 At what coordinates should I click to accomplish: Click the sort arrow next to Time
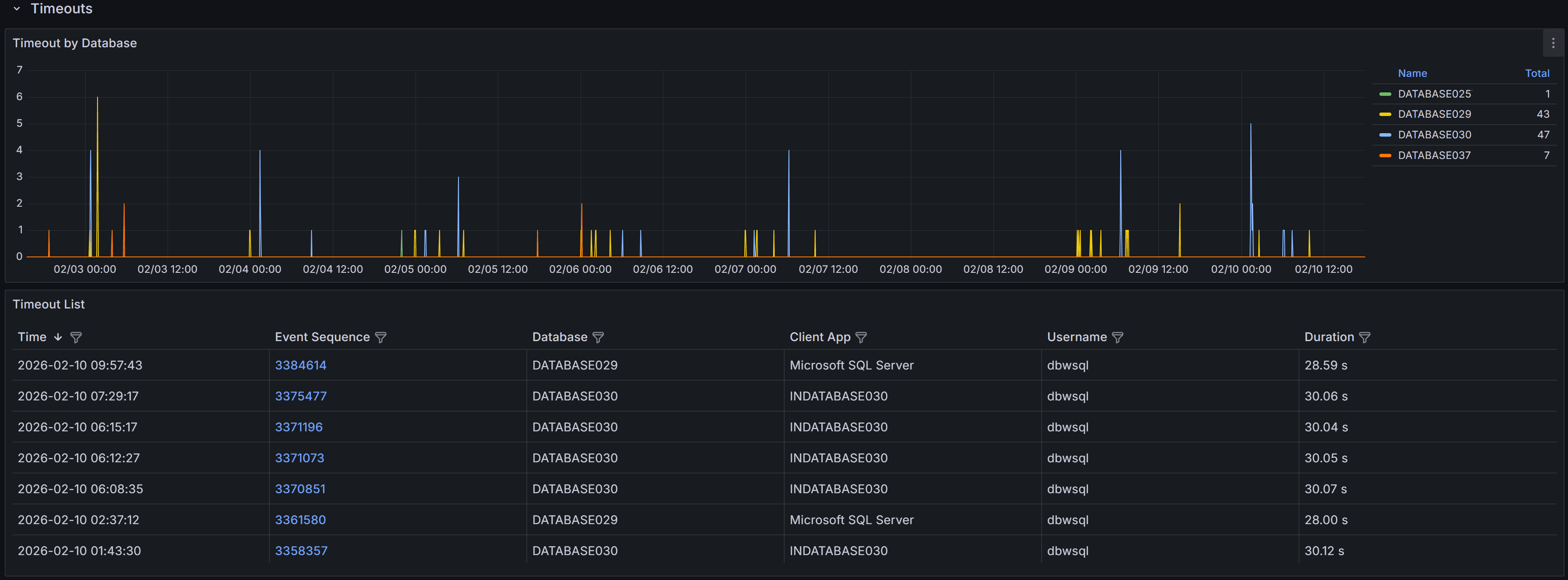(x=58, y=337)
